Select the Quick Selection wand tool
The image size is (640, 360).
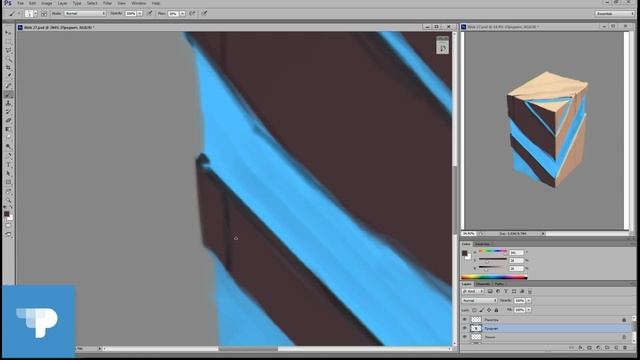click(8, 59)
